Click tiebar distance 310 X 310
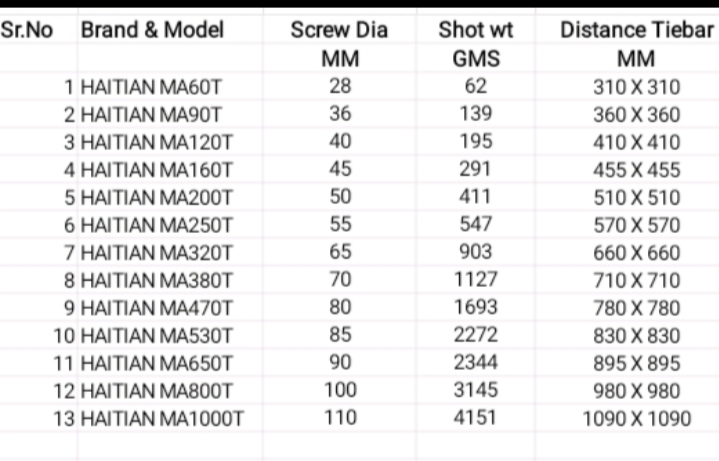The width and height of the screenshot is (719, 461). click(x=636, y=87)
